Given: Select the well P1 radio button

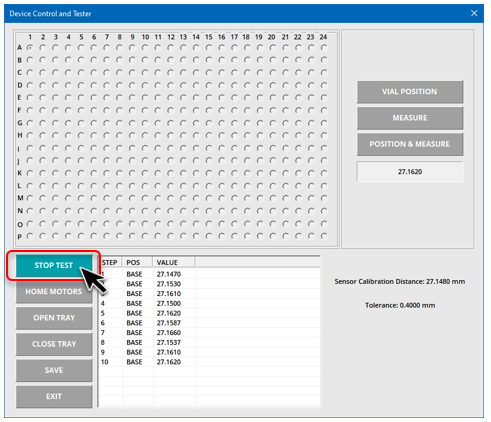Looking at the screenshot, I should pyautogui.click(x=30, y=236).
